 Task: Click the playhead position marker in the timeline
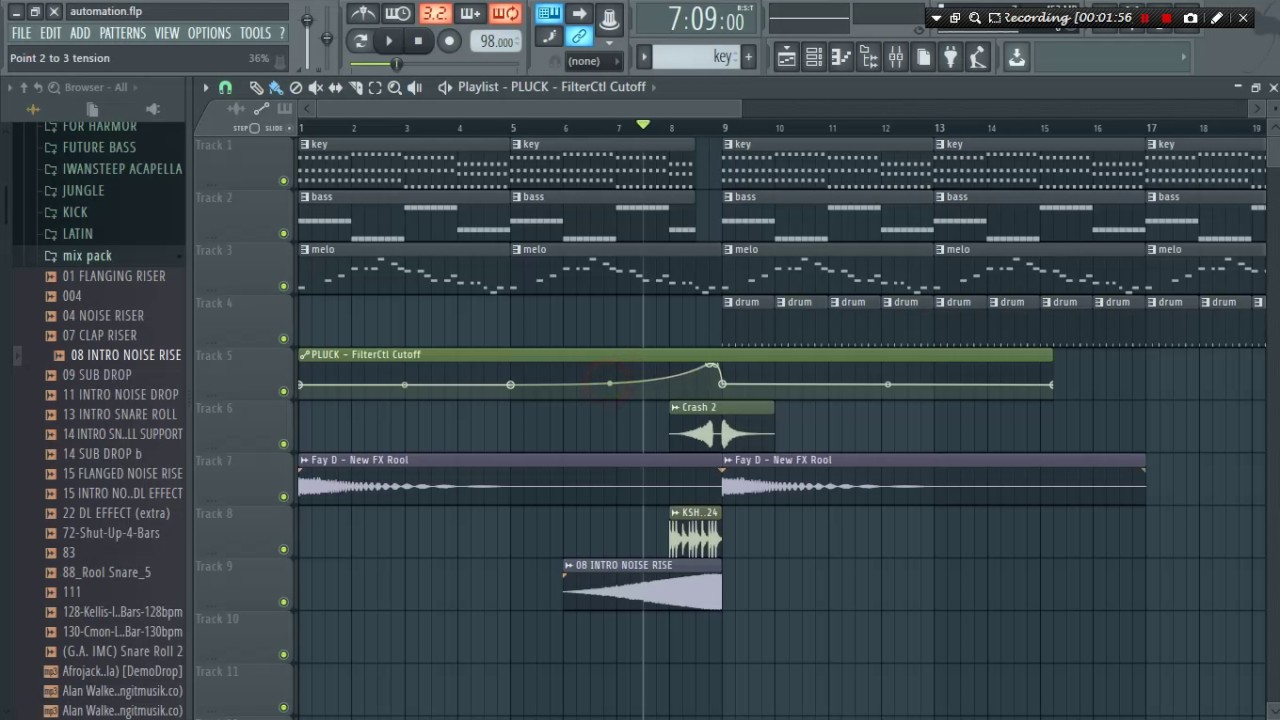point(643,125)
